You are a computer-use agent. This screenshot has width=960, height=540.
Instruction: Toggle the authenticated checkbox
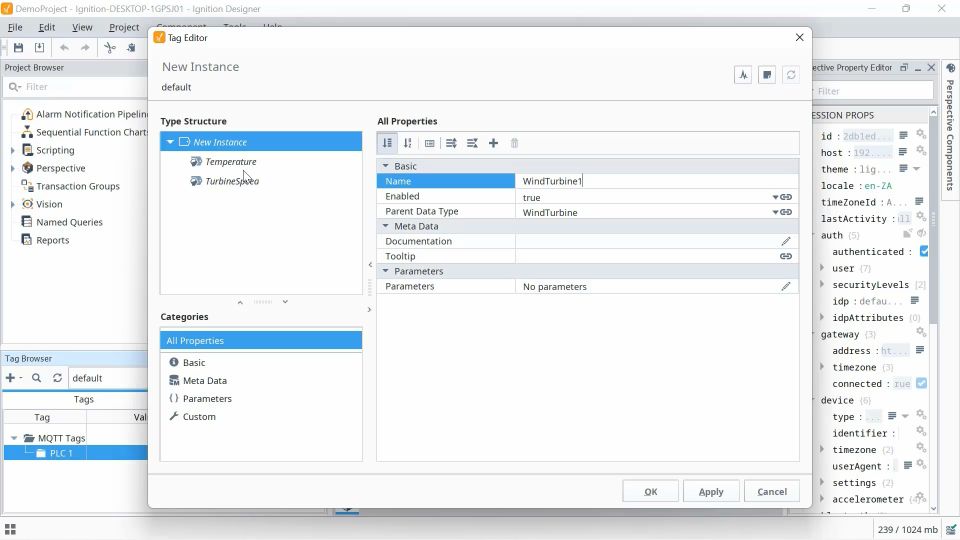tap(924, 251)
